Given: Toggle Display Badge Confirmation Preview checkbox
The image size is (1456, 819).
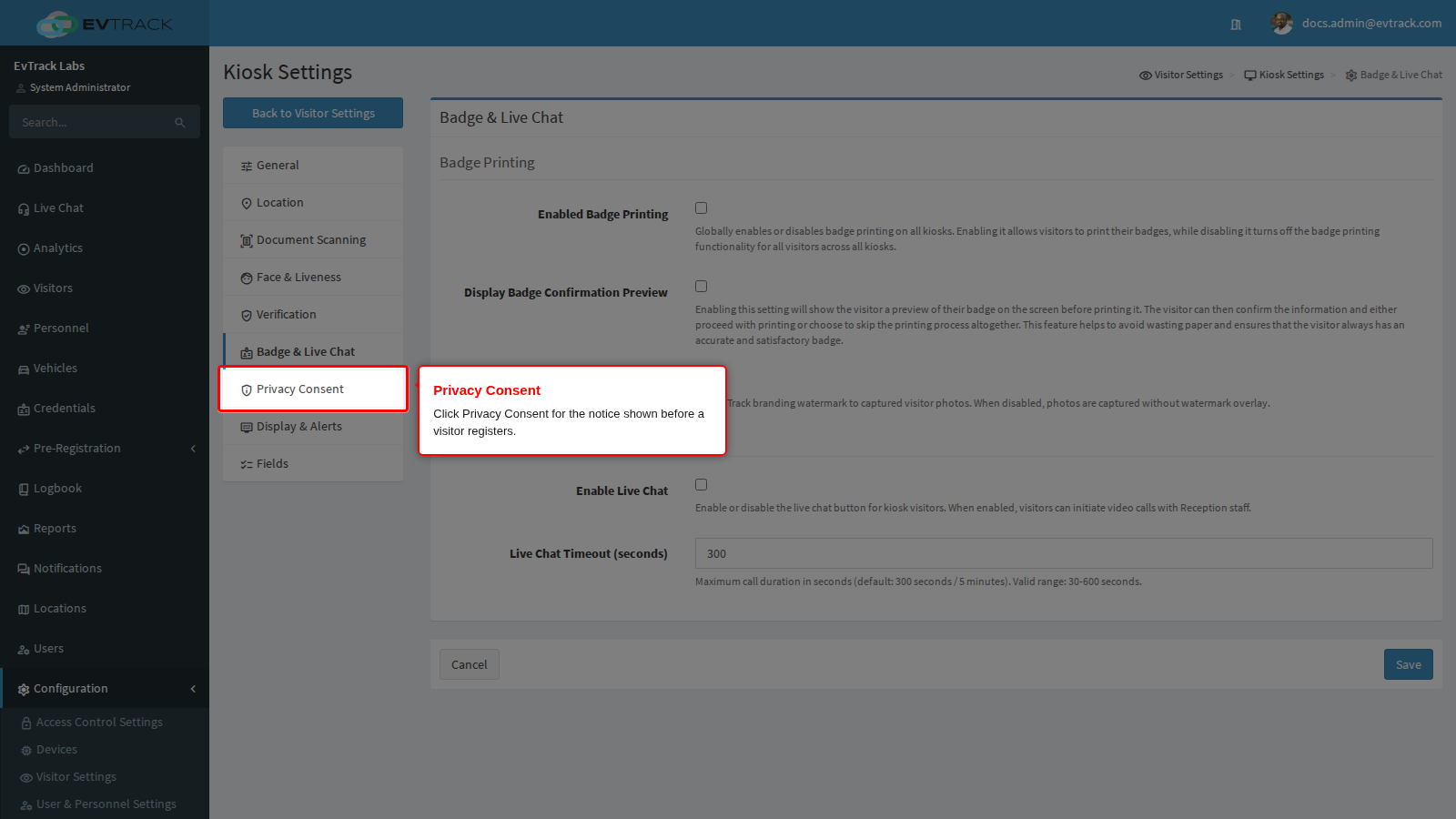Looking at the screenshot, I should click(701, 287).
